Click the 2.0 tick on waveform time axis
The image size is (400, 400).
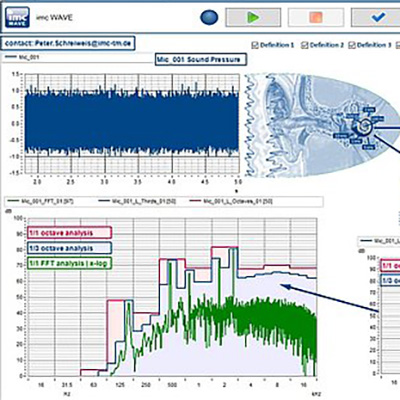point(38,182)
